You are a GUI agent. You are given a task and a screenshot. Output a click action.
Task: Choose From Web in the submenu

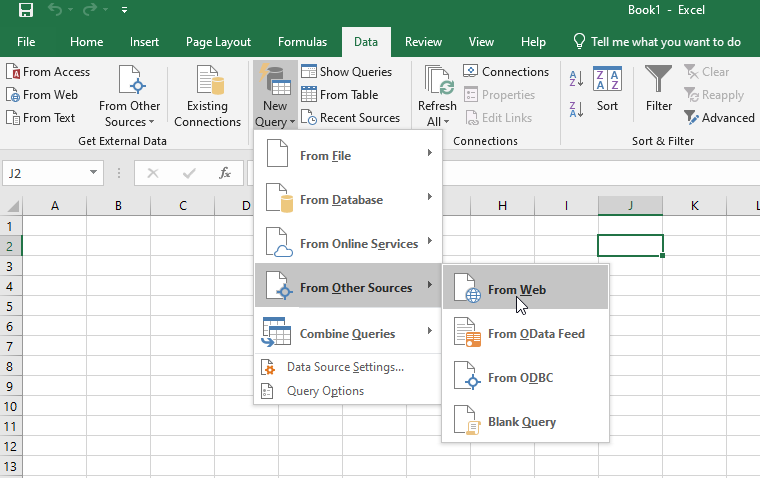(525, 289)
